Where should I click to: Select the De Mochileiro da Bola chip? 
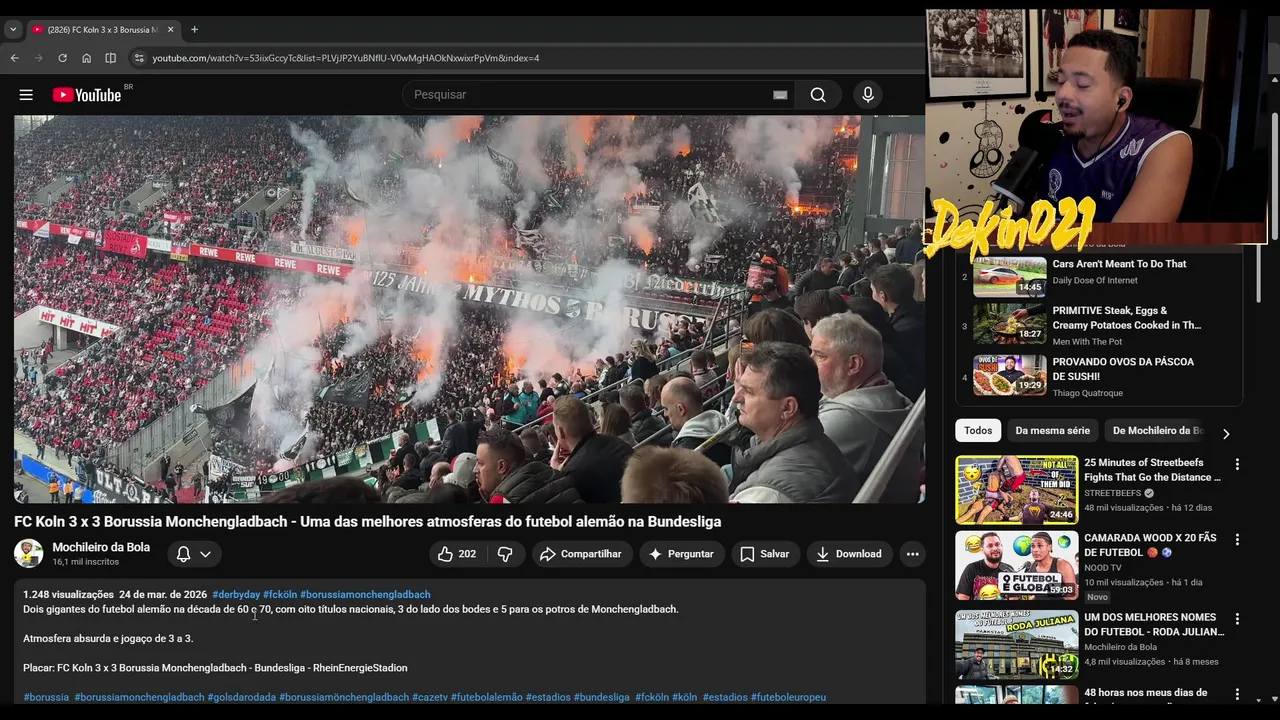(x=1158, y=431)
